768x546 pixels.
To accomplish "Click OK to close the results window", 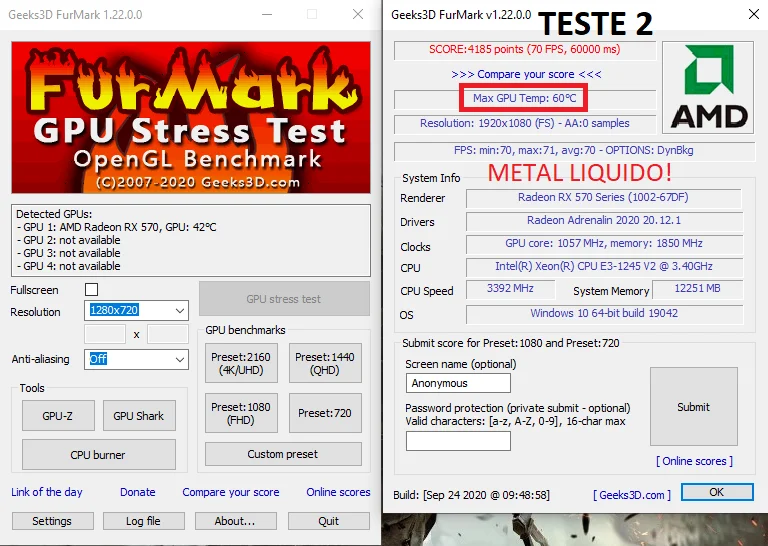I will [717, 492].
